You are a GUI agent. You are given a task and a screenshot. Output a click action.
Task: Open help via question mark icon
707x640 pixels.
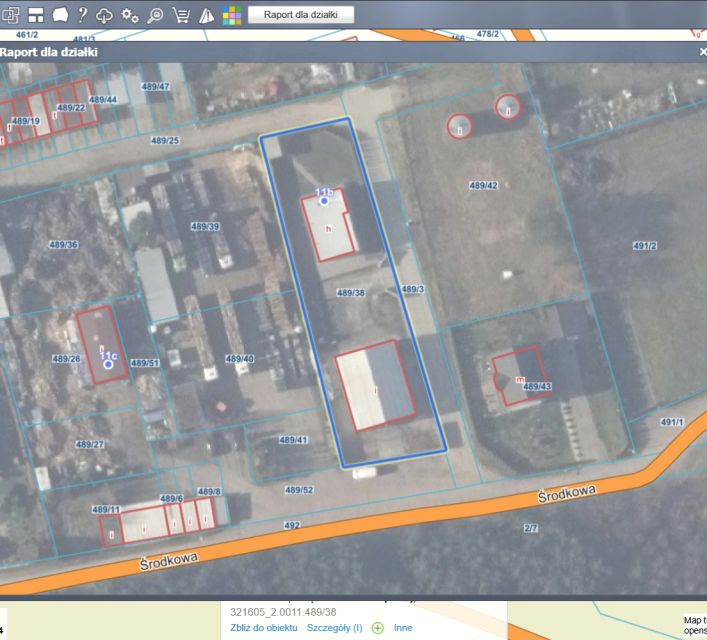point(82,15)
